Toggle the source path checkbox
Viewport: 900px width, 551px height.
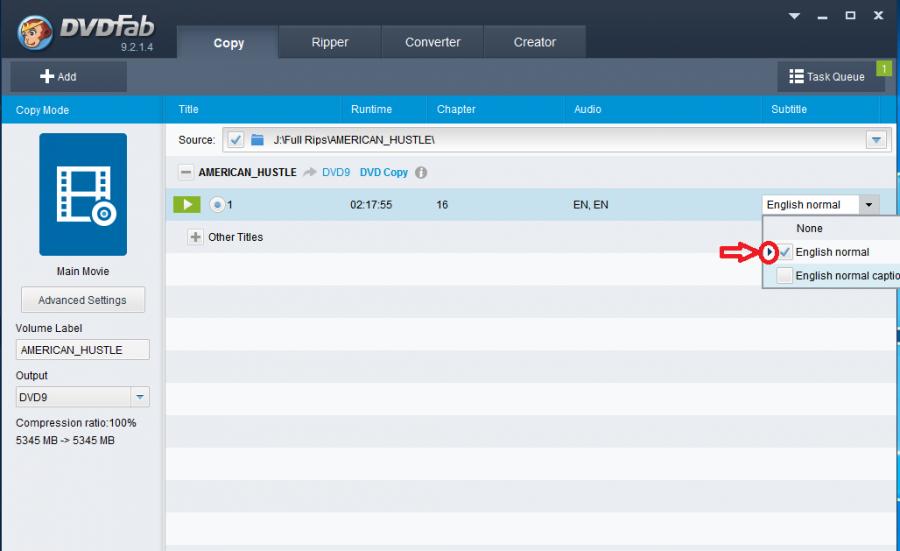(x=235, y=140)
